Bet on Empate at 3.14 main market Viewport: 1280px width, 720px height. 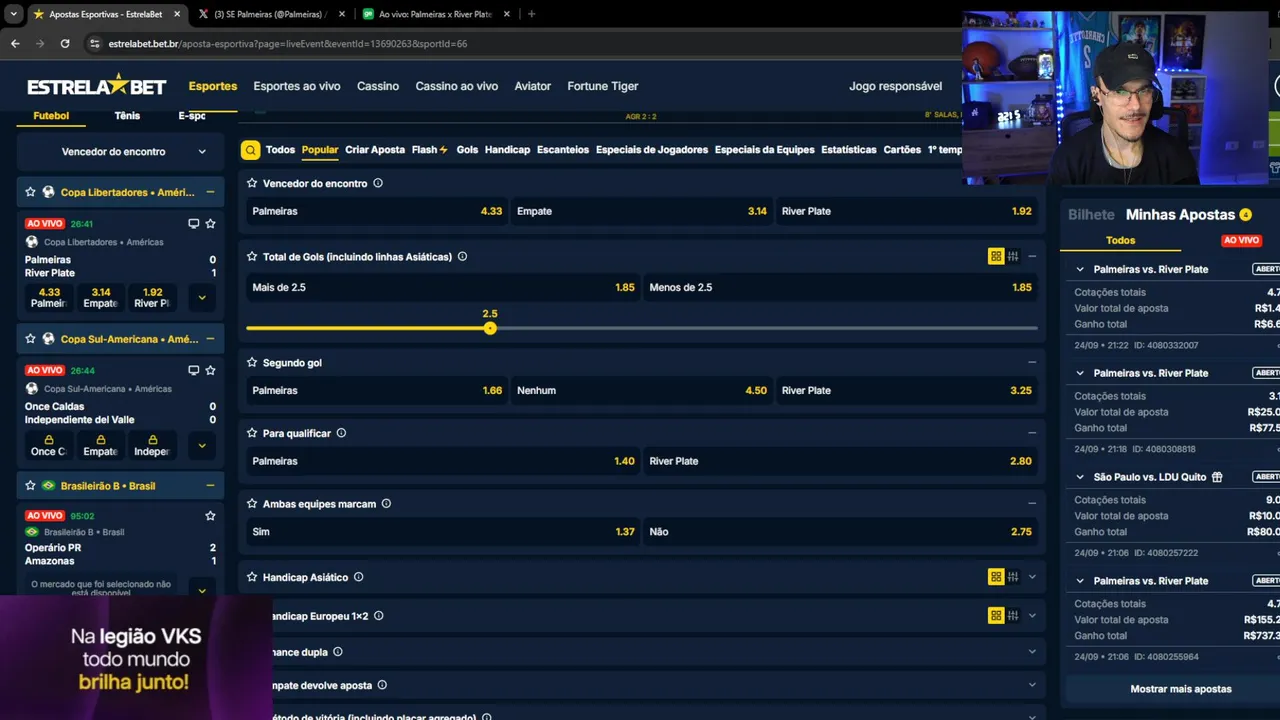coord(642,211)
